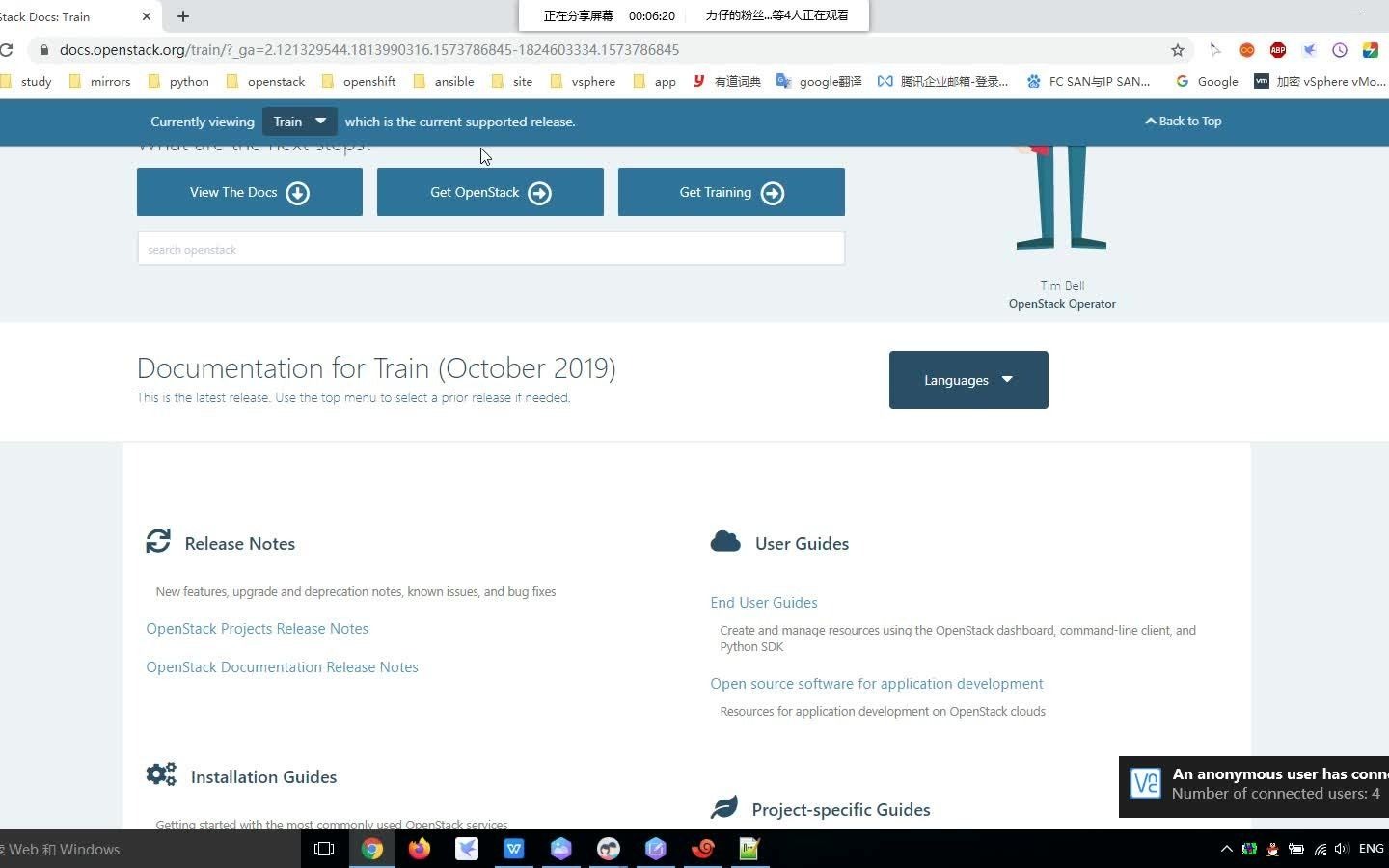Open the volume control in system tray
The image size is (1389, 868).
(1342, 849)
